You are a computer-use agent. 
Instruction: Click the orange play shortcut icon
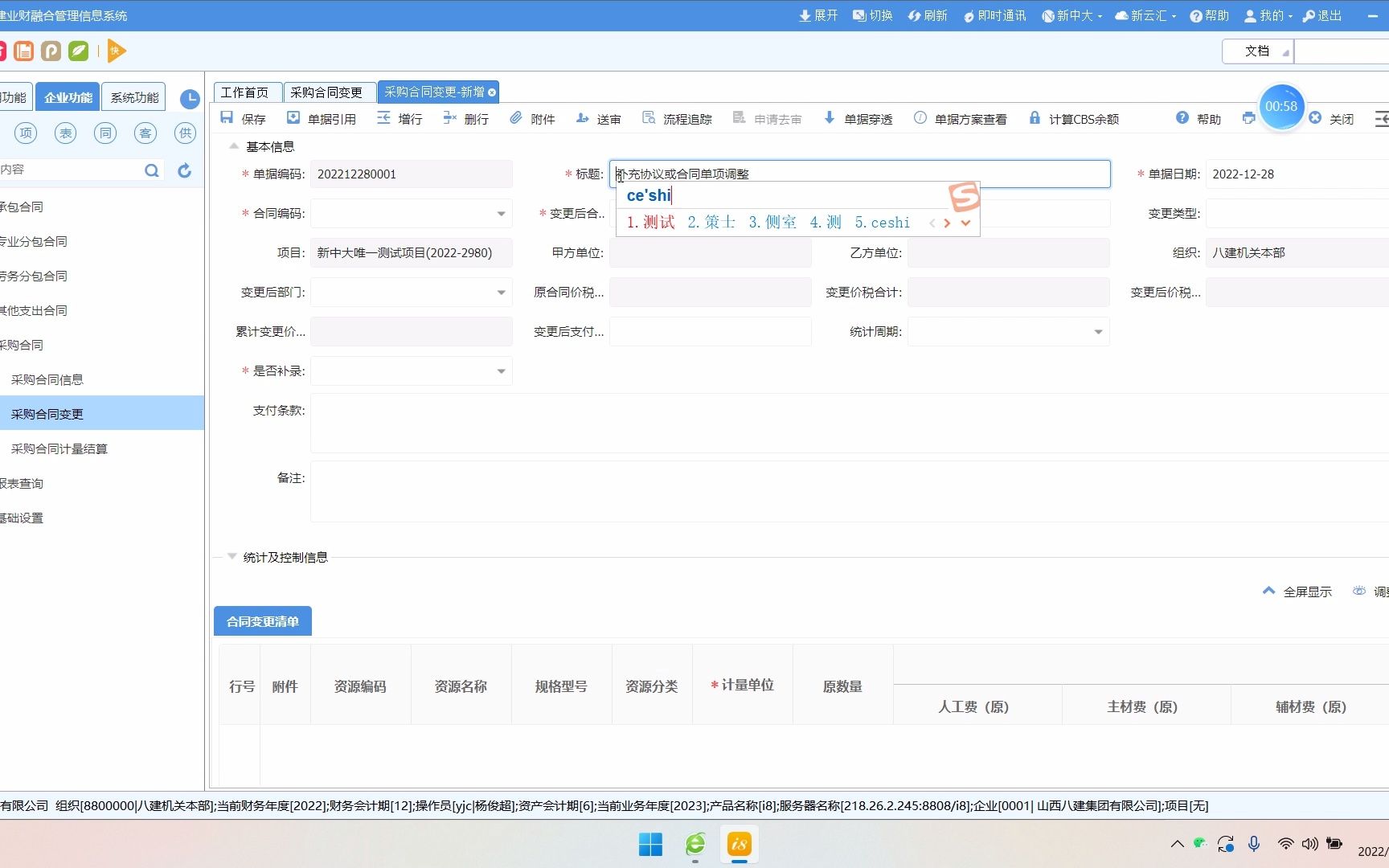click(x=116, y=51)
